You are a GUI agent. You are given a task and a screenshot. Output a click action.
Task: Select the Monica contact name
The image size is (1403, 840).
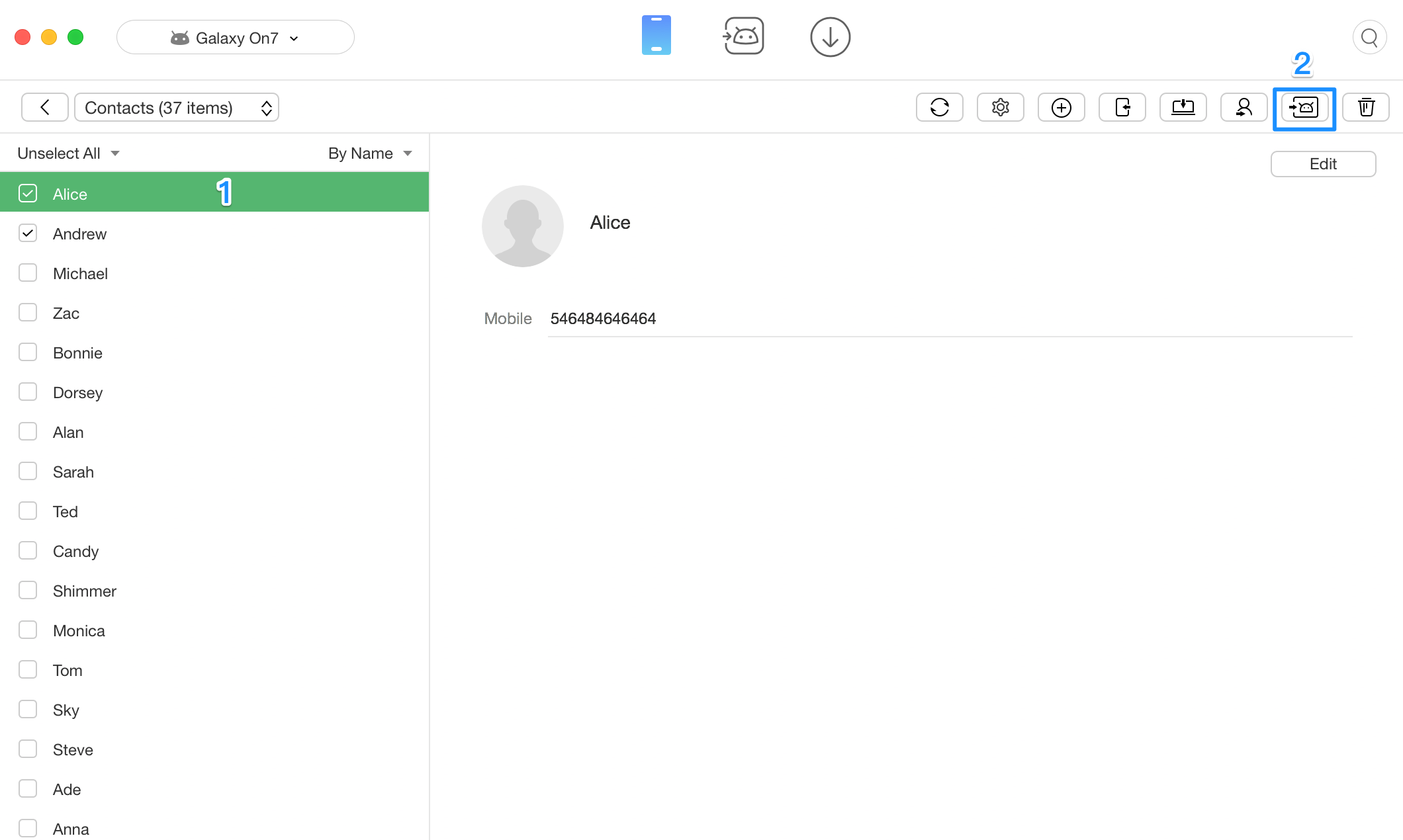(x=79, y=631)
